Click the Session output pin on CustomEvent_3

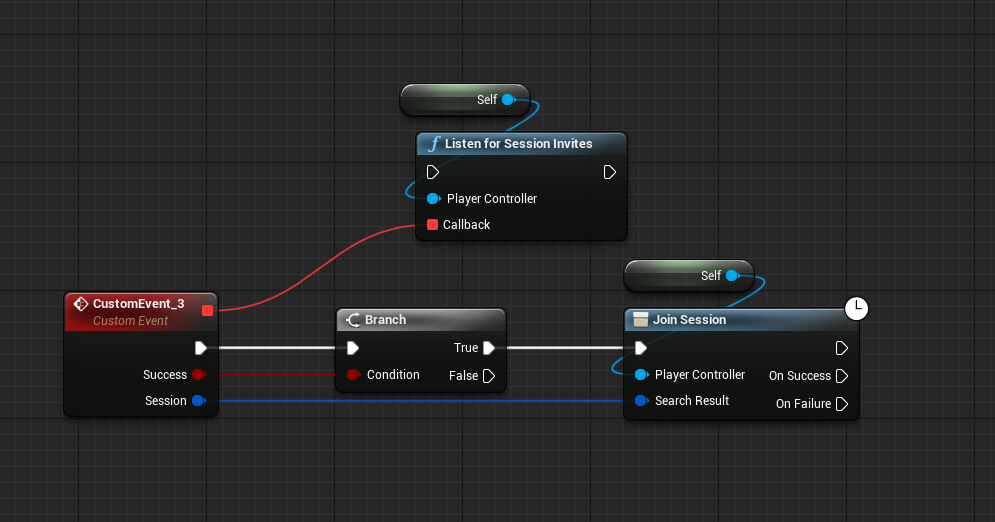tap(198, 401)
